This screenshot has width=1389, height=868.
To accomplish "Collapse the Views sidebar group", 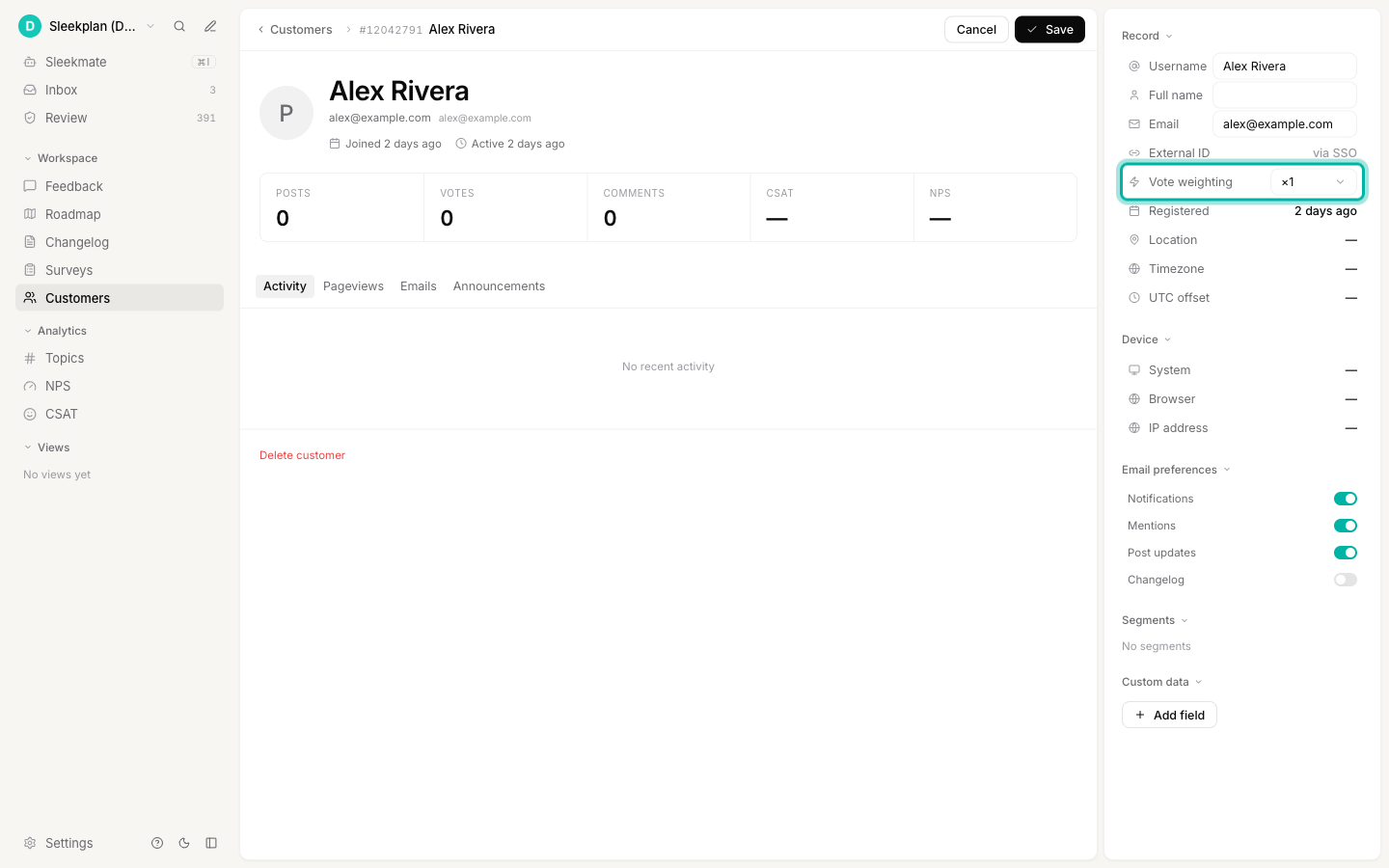I will point(46,448).
